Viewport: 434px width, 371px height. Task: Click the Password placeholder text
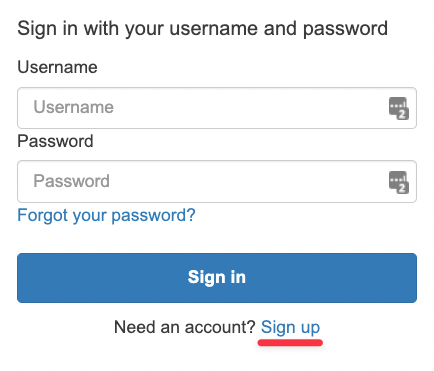(x=71, y=181)
